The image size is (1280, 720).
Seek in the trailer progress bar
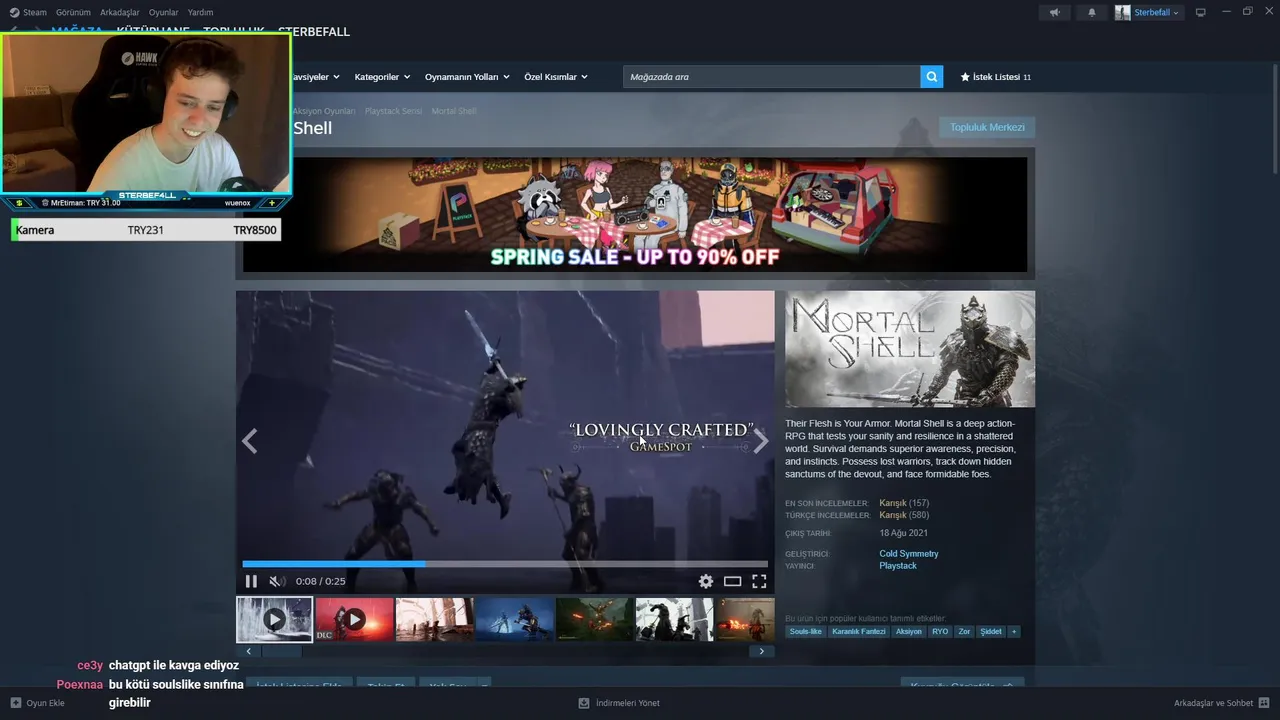click(x=505, y=564)
